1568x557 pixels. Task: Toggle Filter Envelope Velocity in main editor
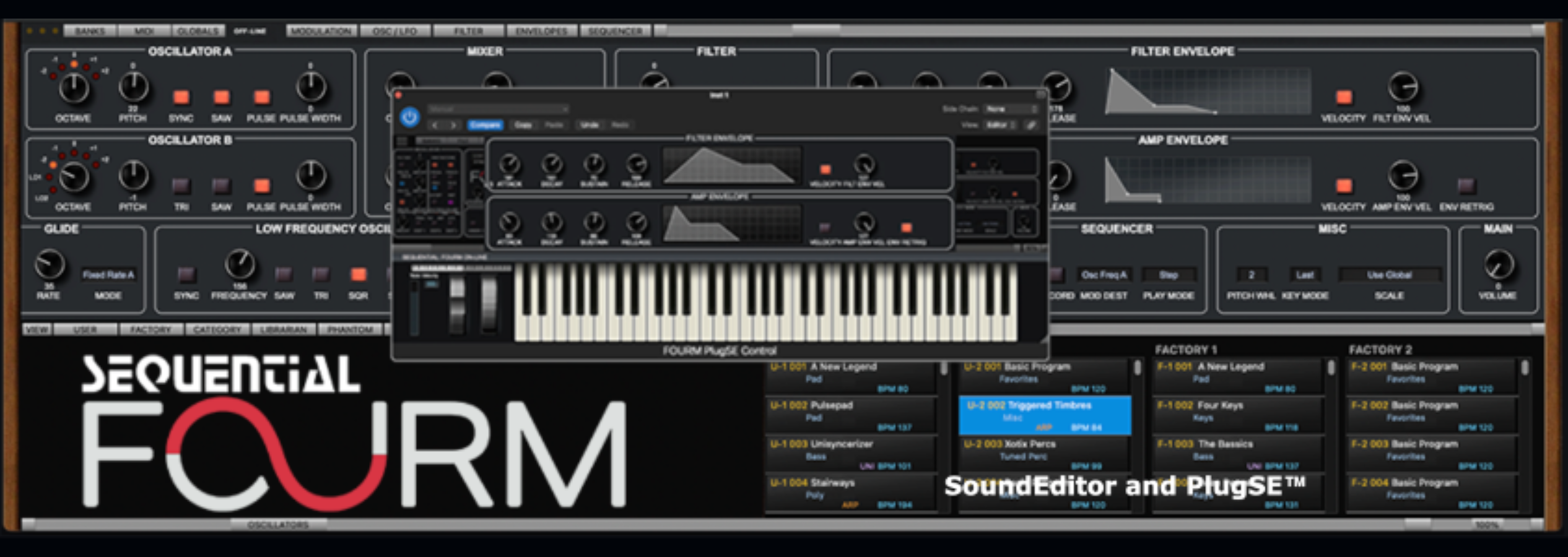(x=1343, y=97)
